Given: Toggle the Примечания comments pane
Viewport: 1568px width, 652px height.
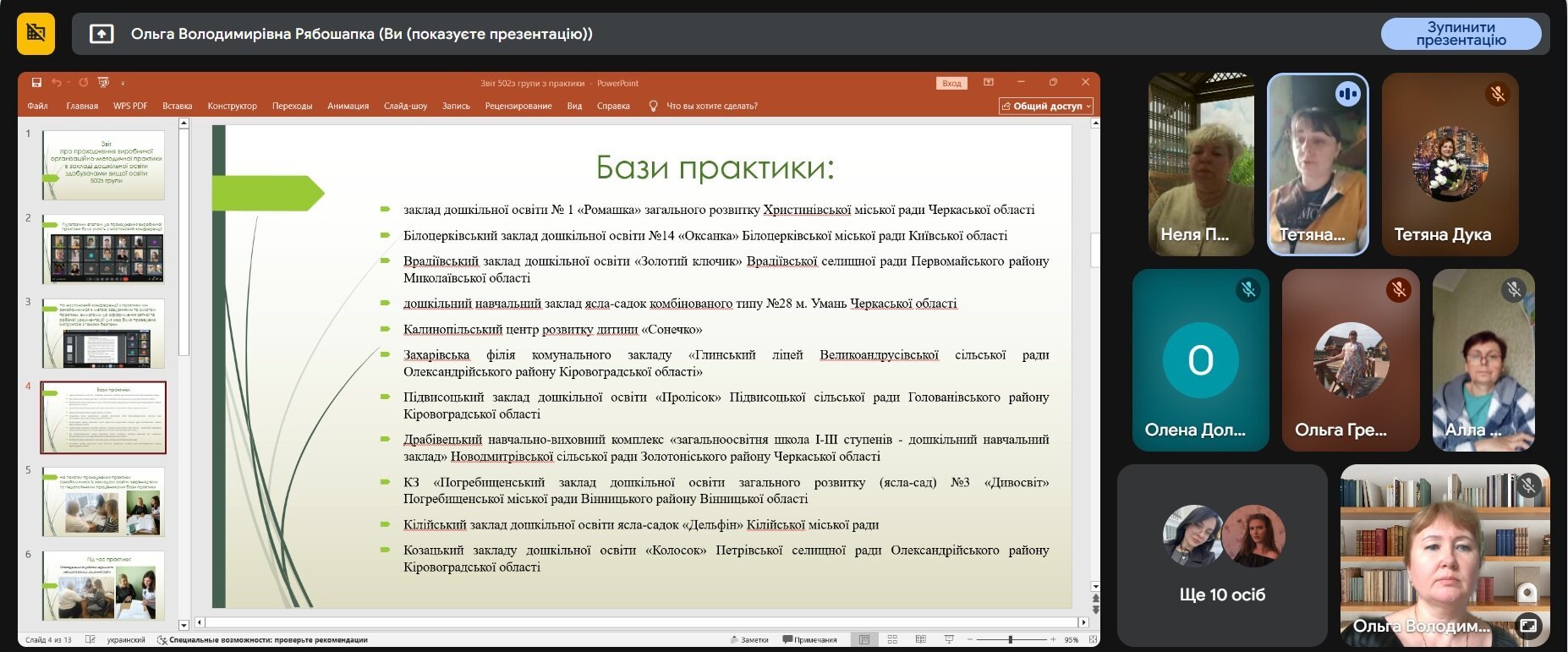Looking at the screenshot, I should pos(809,640).
